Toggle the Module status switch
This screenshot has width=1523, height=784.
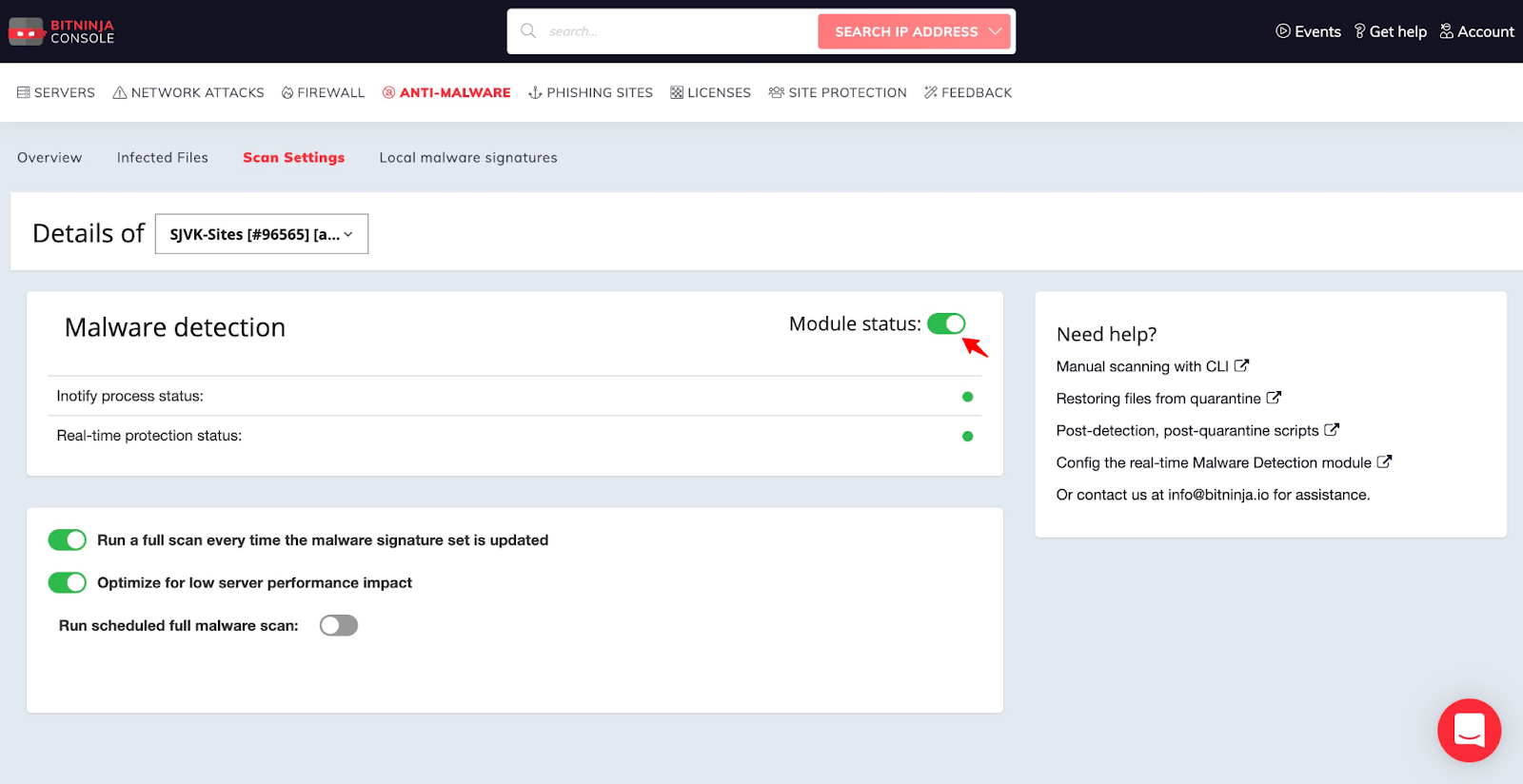click(x=946, y=323)
